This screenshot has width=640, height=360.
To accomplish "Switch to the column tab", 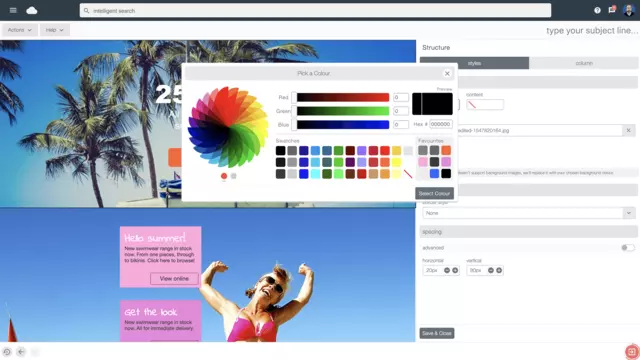I will (584, 63).
